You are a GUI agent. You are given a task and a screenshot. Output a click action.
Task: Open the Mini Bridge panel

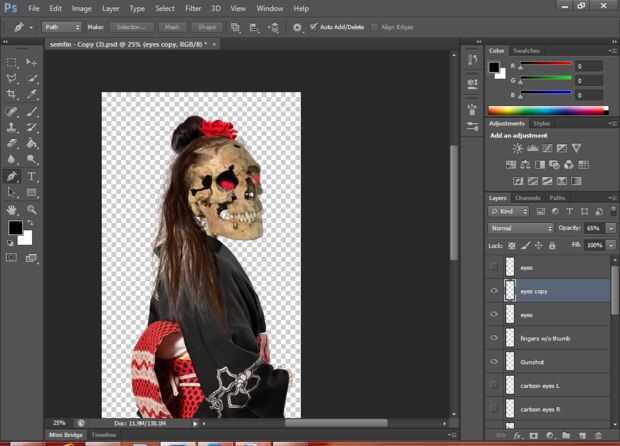tap(67, 436)
